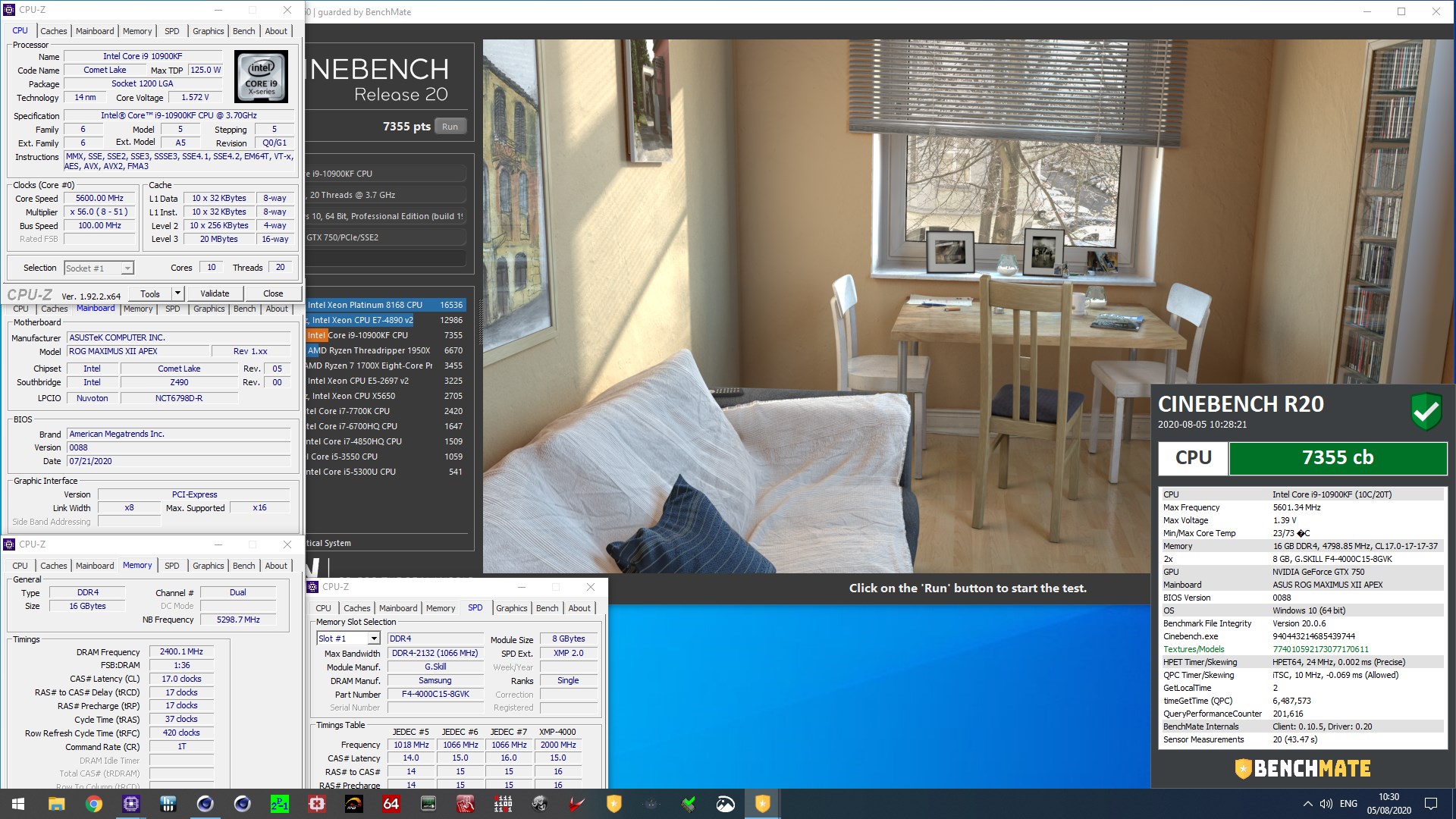Click the dark monitor chip taskbar icon
The width and height of the screenshot is (1456, 819).
tap(428, 804)
